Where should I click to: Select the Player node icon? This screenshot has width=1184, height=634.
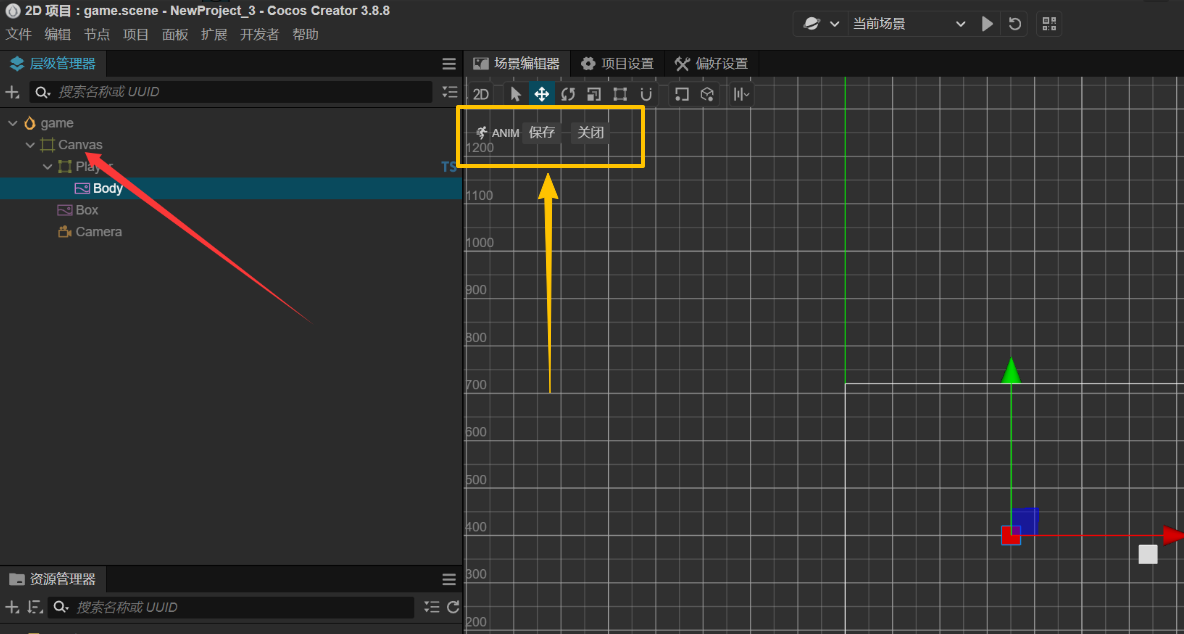click(x=65, y=167)
